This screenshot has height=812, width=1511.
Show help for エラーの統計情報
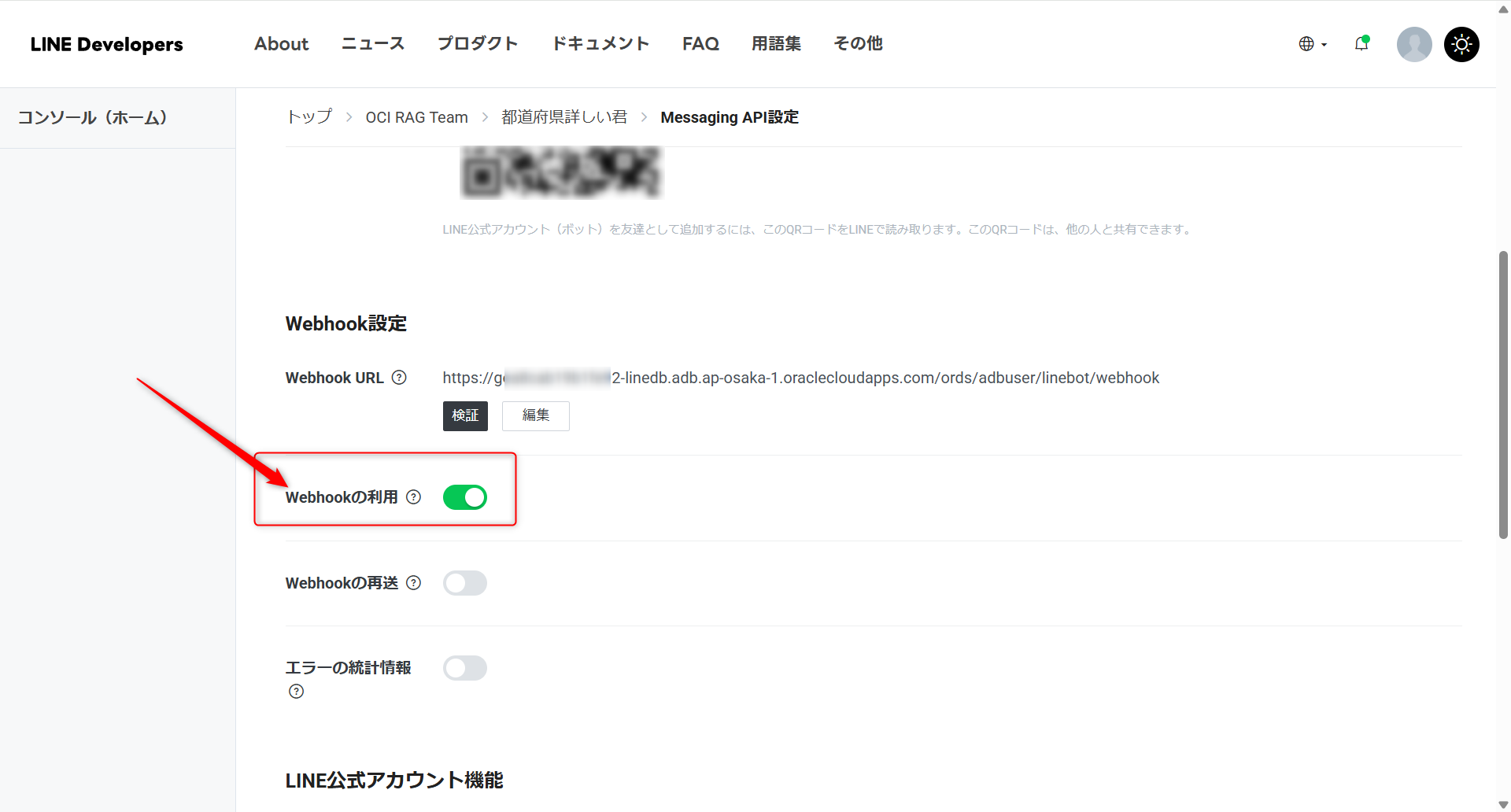click(x=296, y=692)
